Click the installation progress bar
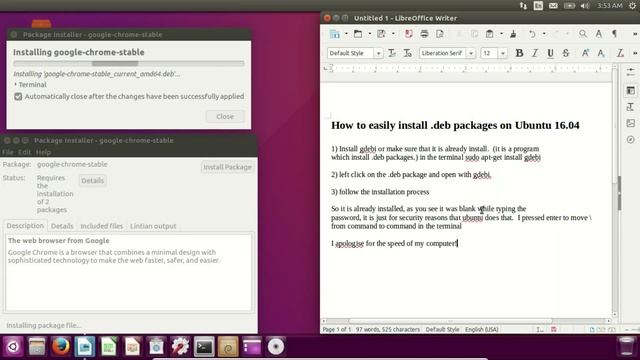Screen dimensions: 640x360 129,63
